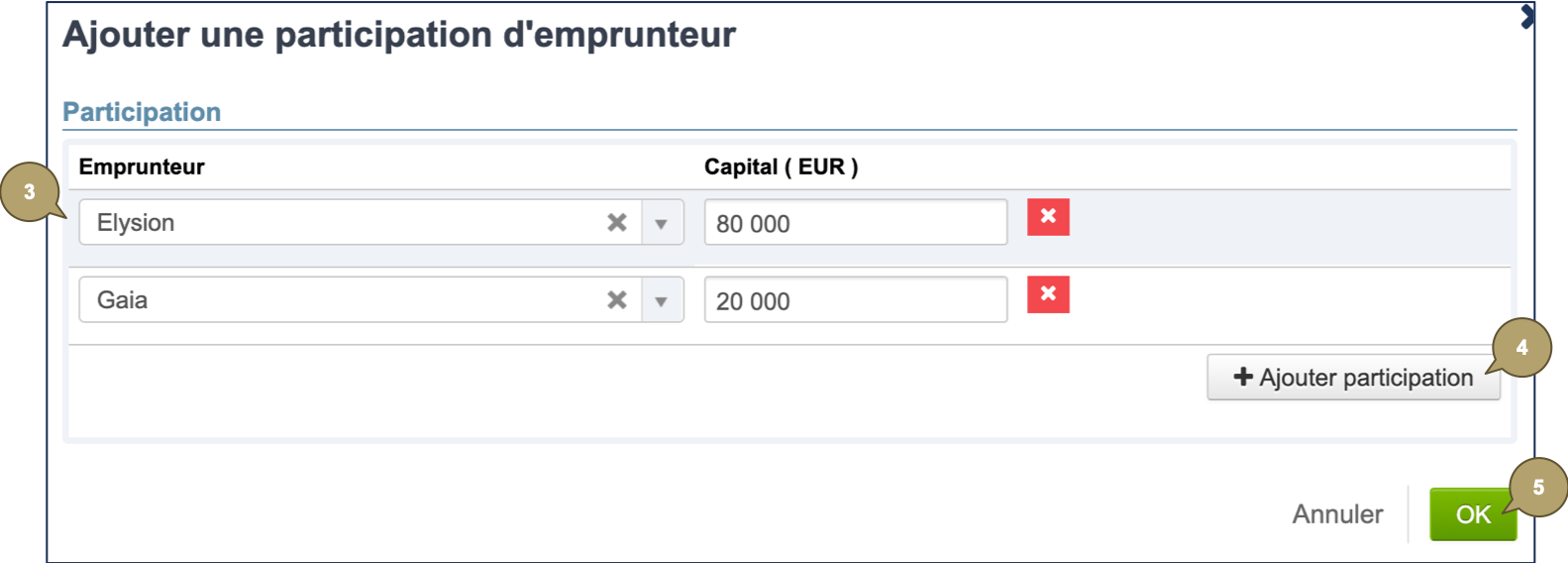1568x563 pixels.
Task: Click the number 5 callout badge
Action: coord(1538,487)
